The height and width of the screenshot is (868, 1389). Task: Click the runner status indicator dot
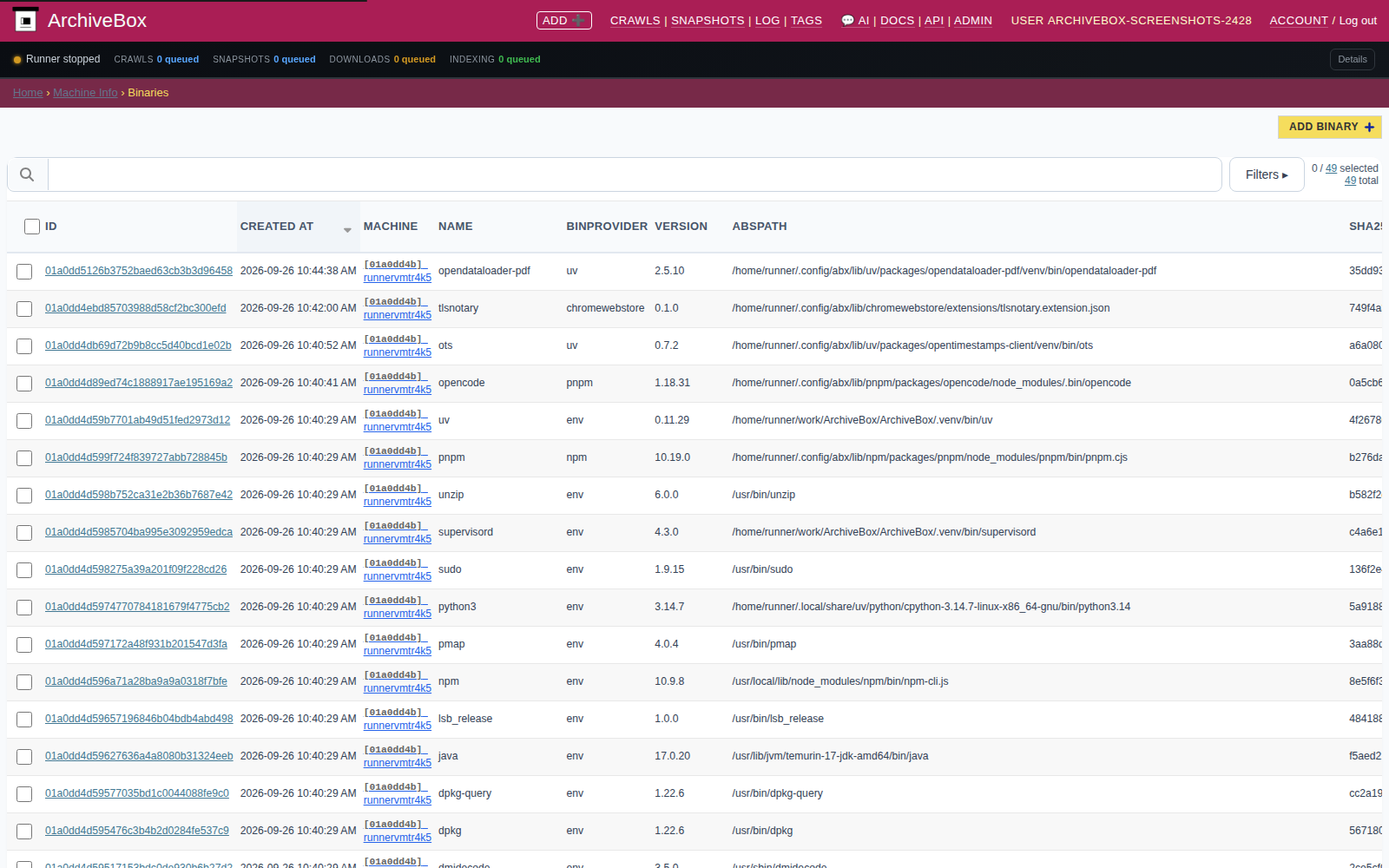click(x=17, y=60)
